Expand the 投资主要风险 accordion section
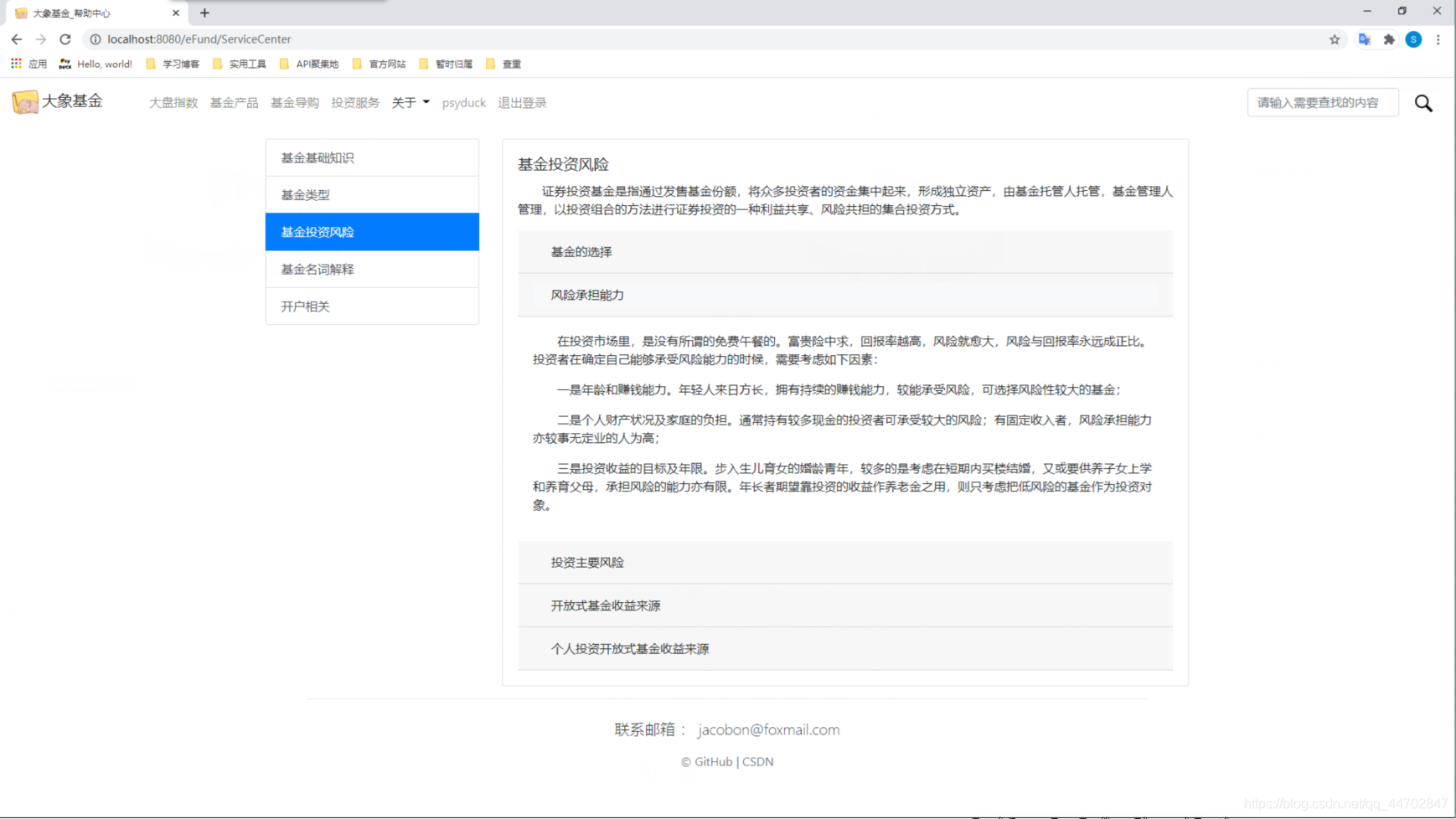This screenshot has width=1456, height=819. point(845,563)
